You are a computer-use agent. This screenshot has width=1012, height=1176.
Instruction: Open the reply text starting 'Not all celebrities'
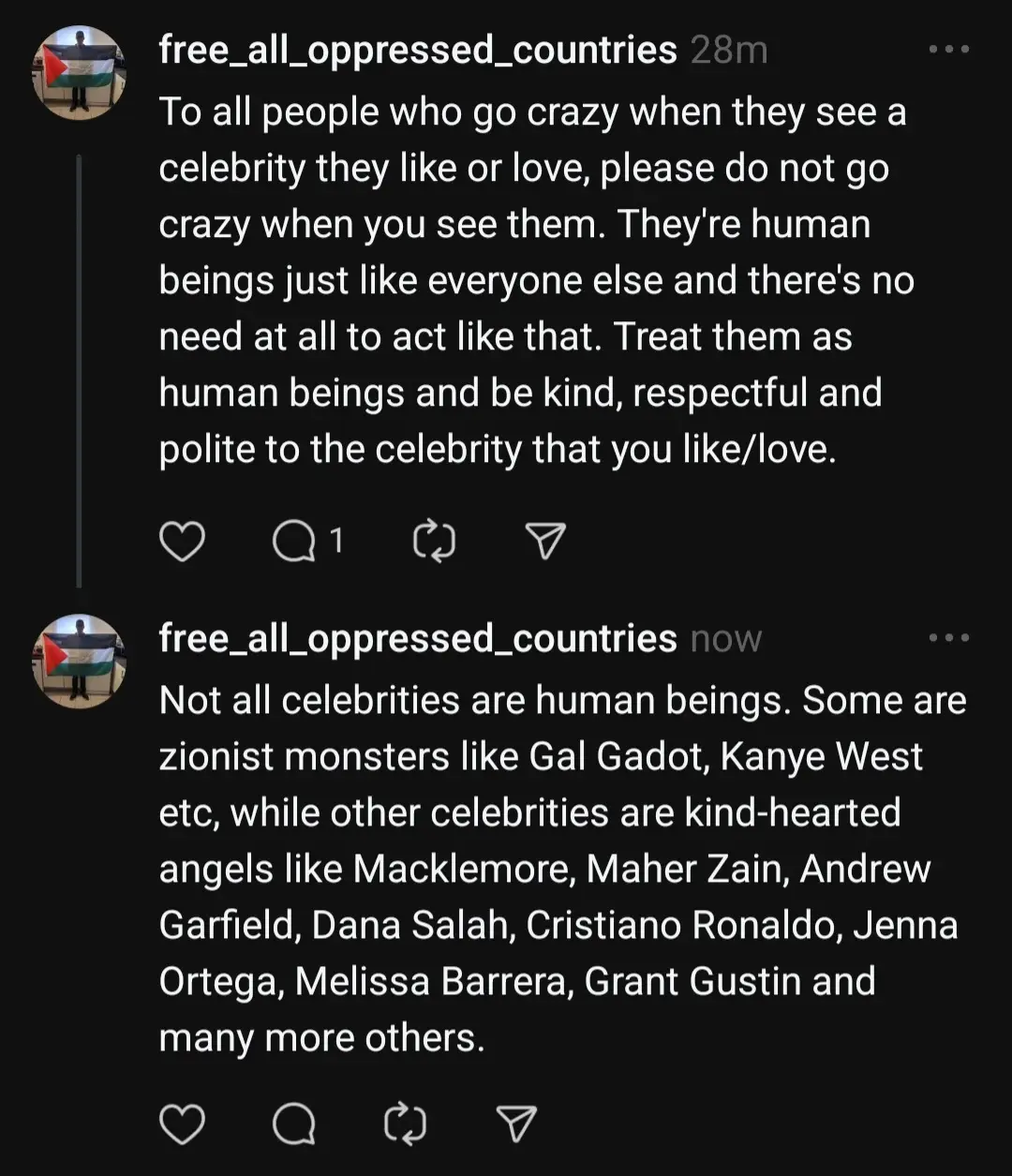(562, 869)
